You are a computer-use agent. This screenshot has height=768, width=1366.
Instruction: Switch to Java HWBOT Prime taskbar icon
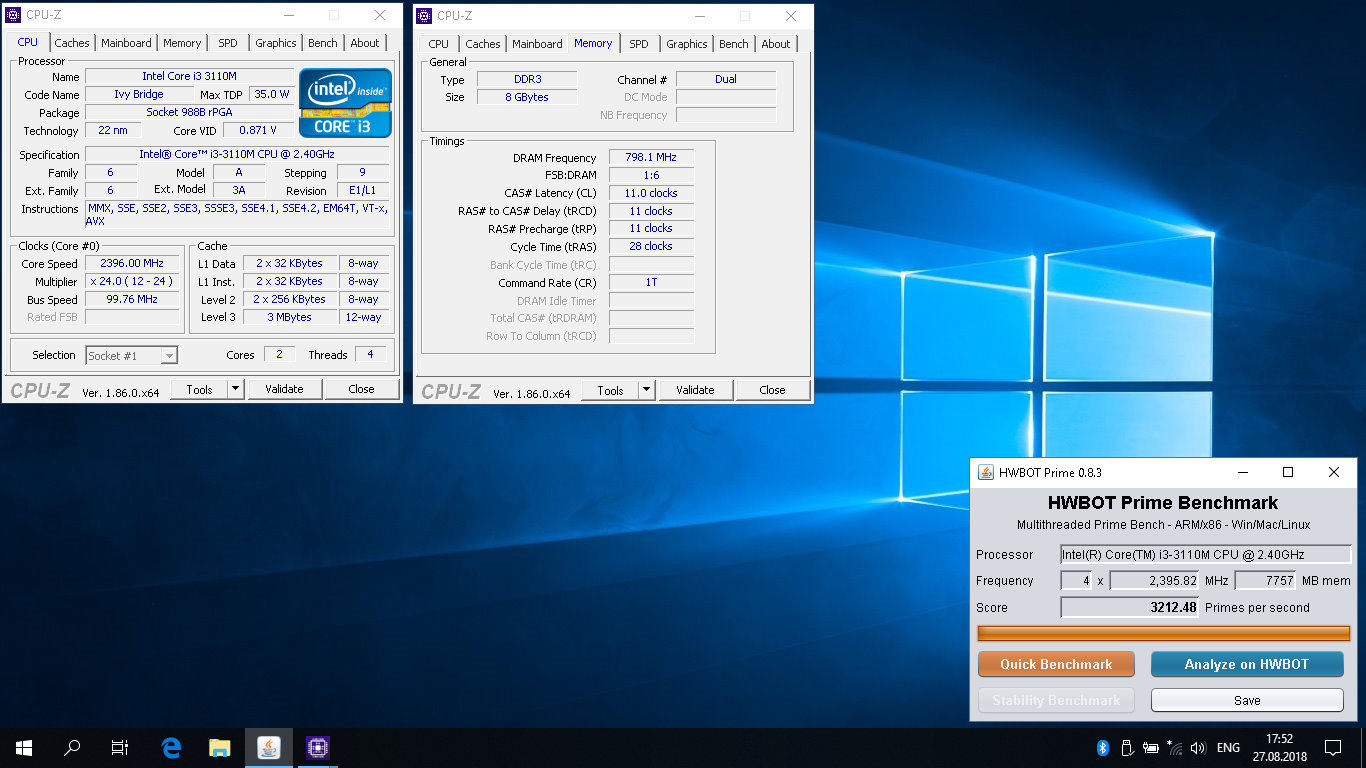pos(268,747)
